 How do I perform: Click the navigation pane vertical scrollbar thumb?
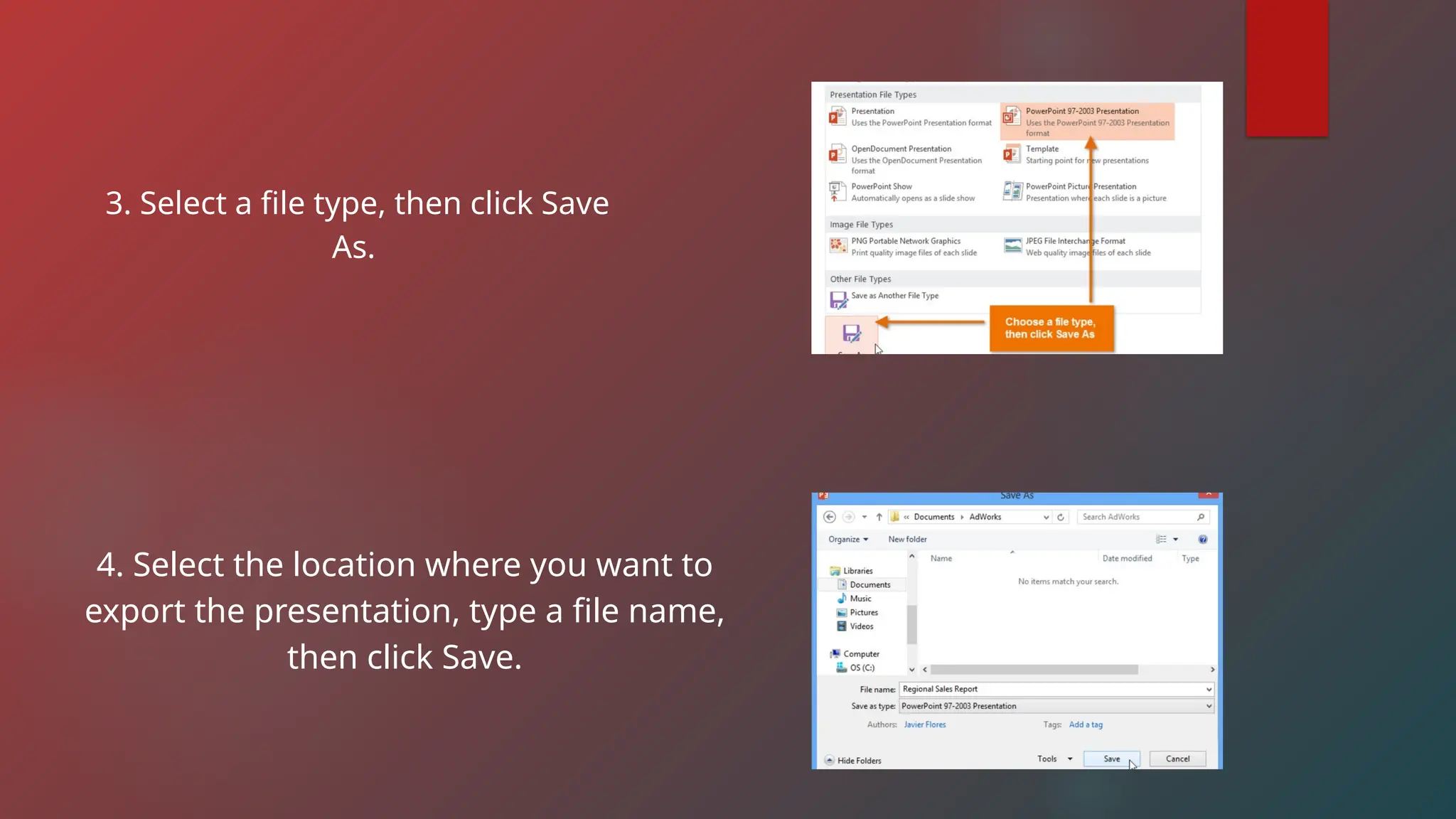(912, 624)
